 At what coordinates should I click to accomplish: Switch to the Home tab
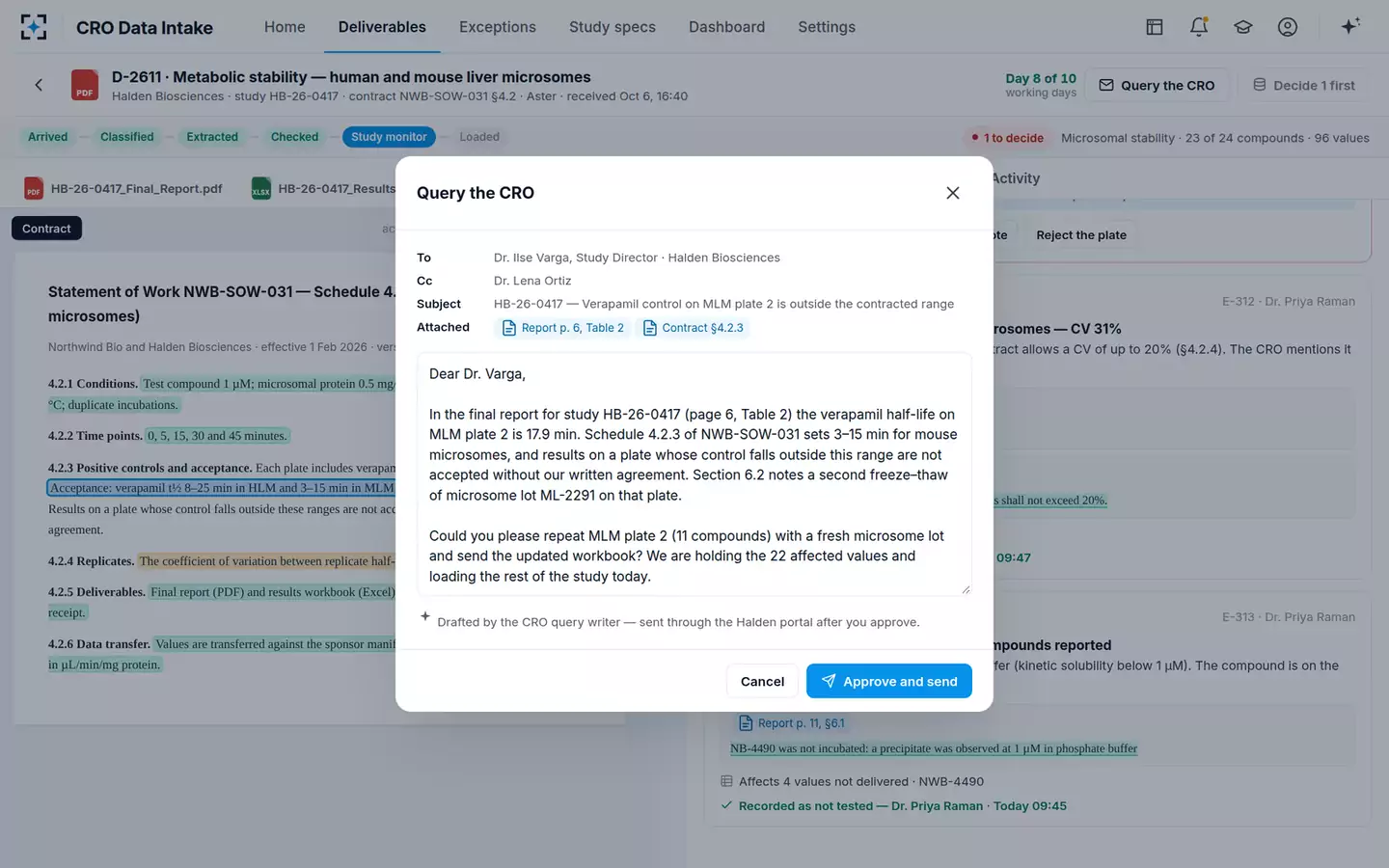[x=285, y=27]
